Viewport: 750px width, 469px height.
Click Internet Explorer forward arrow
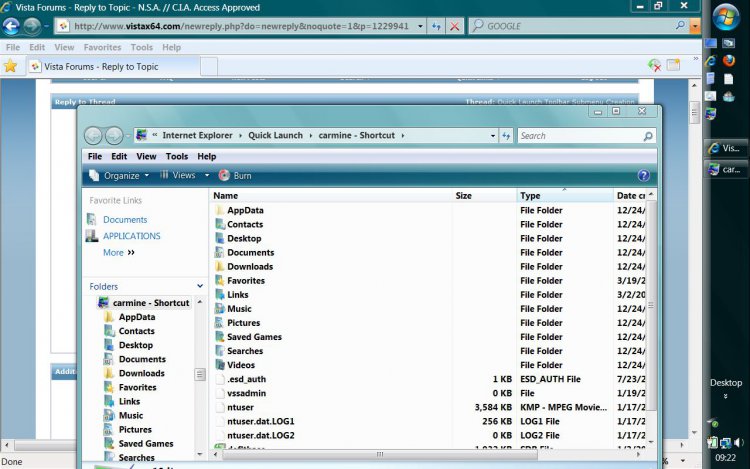coord(32,26)
